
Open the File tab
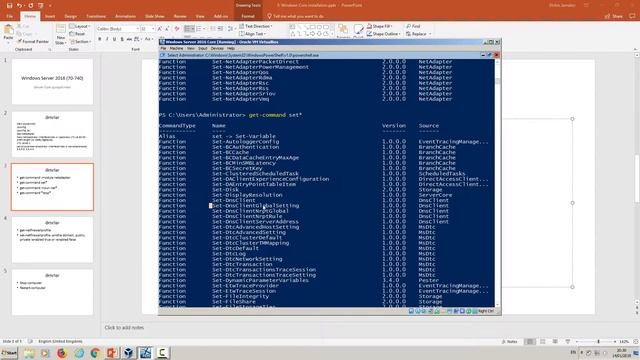pos(9,16)
